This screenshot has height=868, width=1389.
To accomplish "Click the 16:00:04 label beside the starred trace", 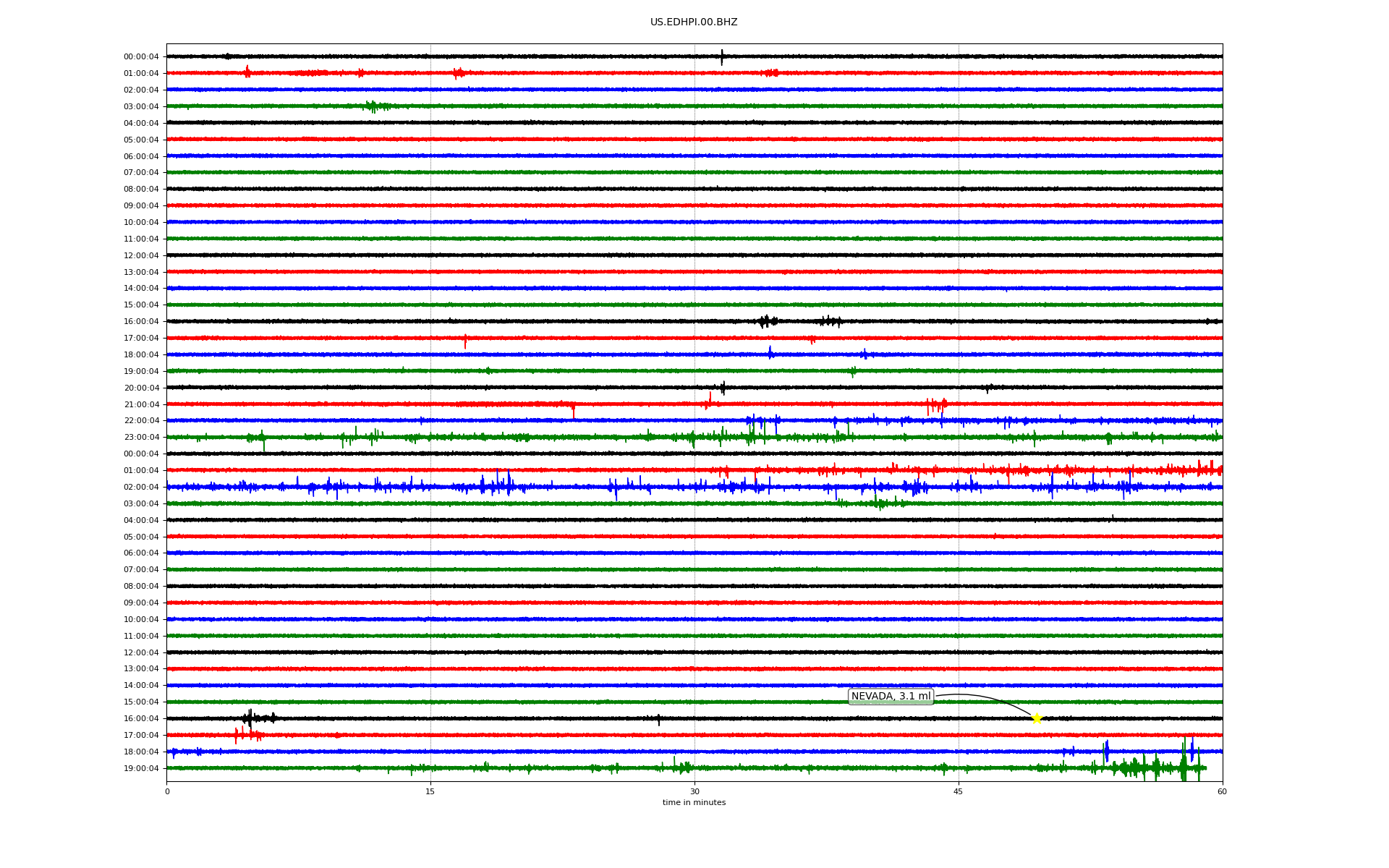I will 141,719.
